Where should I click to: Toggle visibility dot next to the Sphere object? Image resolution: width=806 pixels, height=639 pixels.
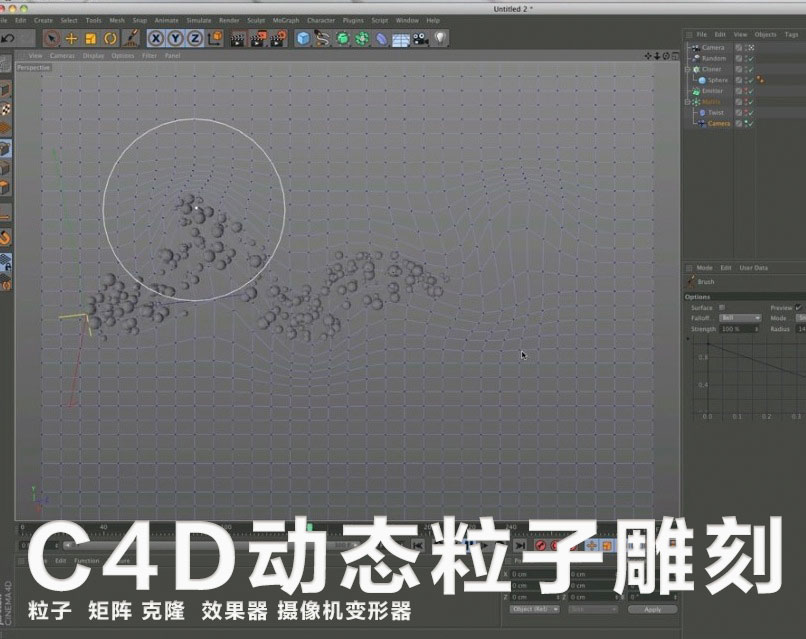[747, 80]
